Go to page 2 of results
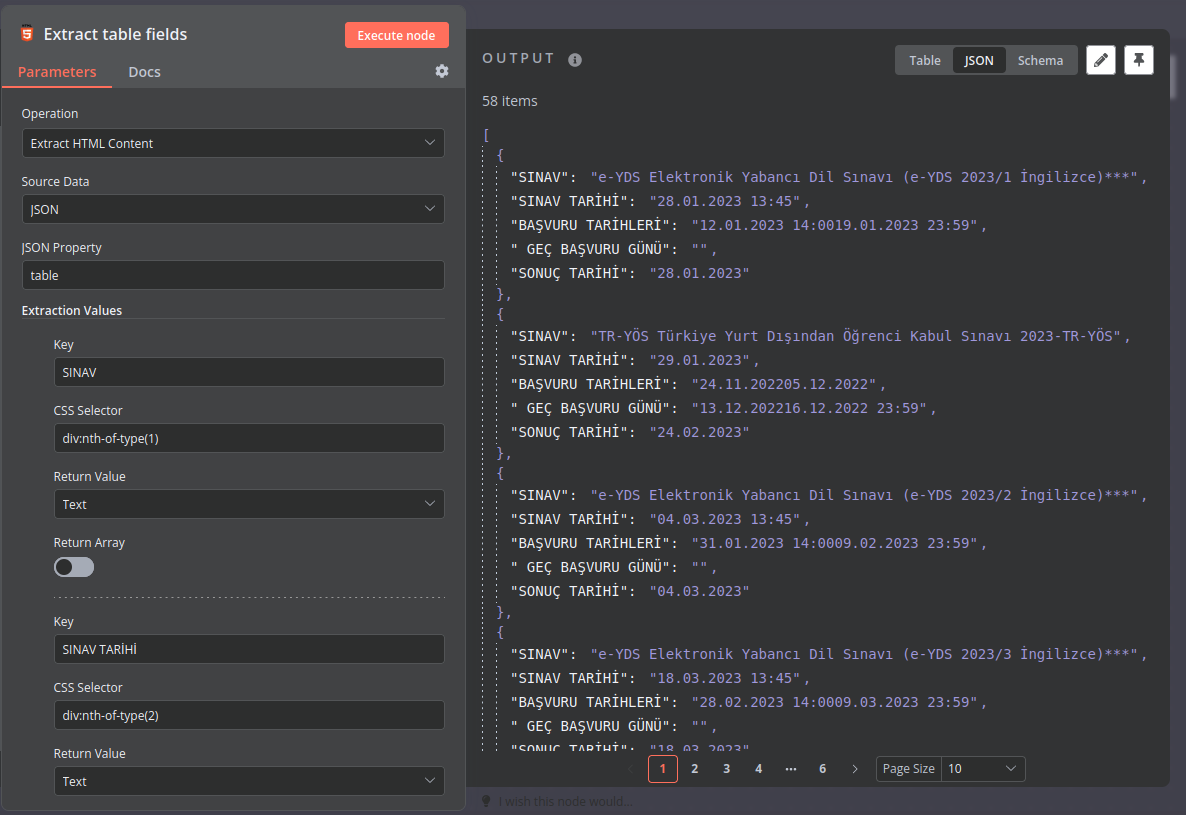 pos(695,769)
